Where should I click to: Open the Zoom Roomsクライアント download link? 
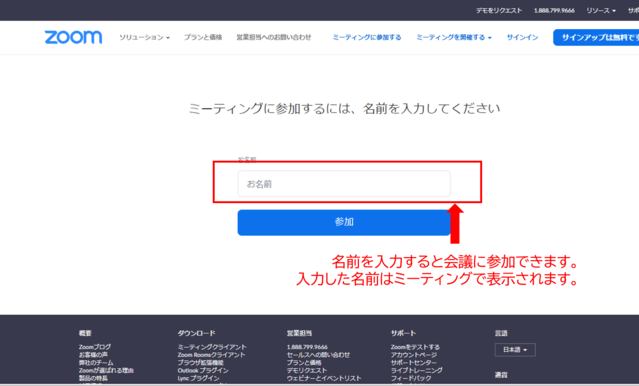(211, 355)
